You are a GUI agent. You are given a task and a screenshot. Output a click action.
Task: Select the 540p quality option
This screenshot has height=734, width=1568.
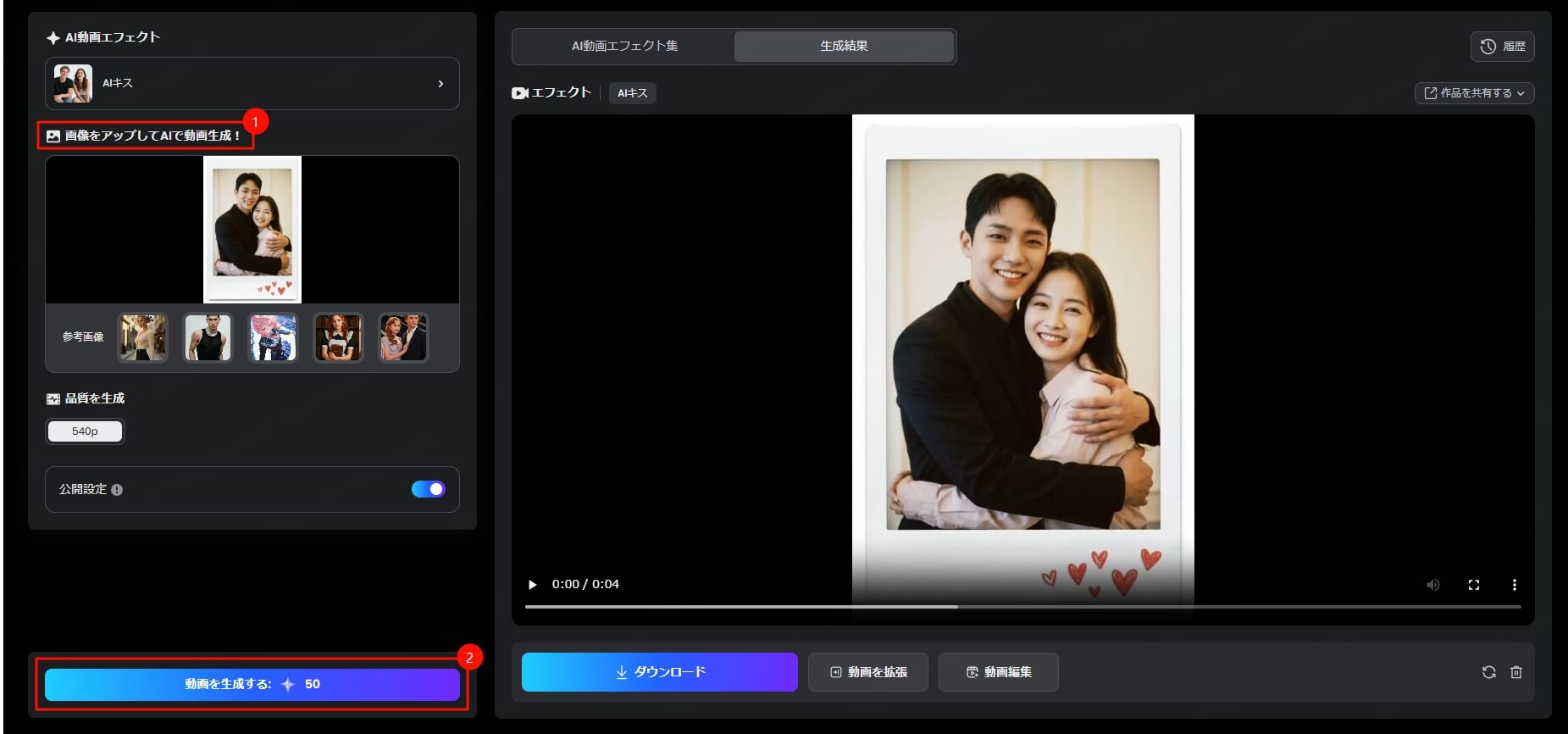pos(85,431)
